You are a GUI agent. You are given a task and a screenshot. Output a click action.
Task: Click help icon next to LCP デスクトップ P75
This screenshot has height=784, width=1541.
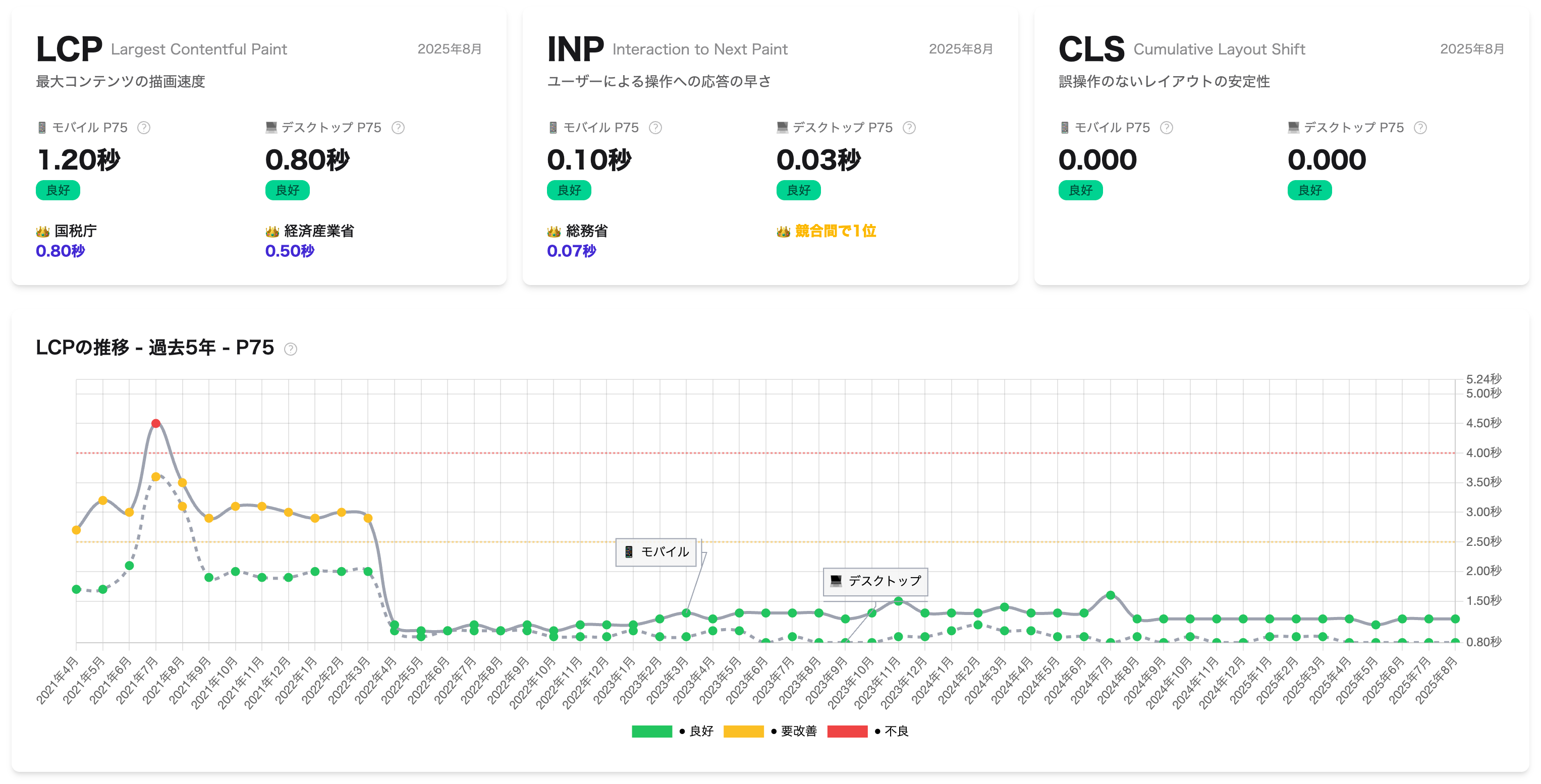tap(398, 127)
